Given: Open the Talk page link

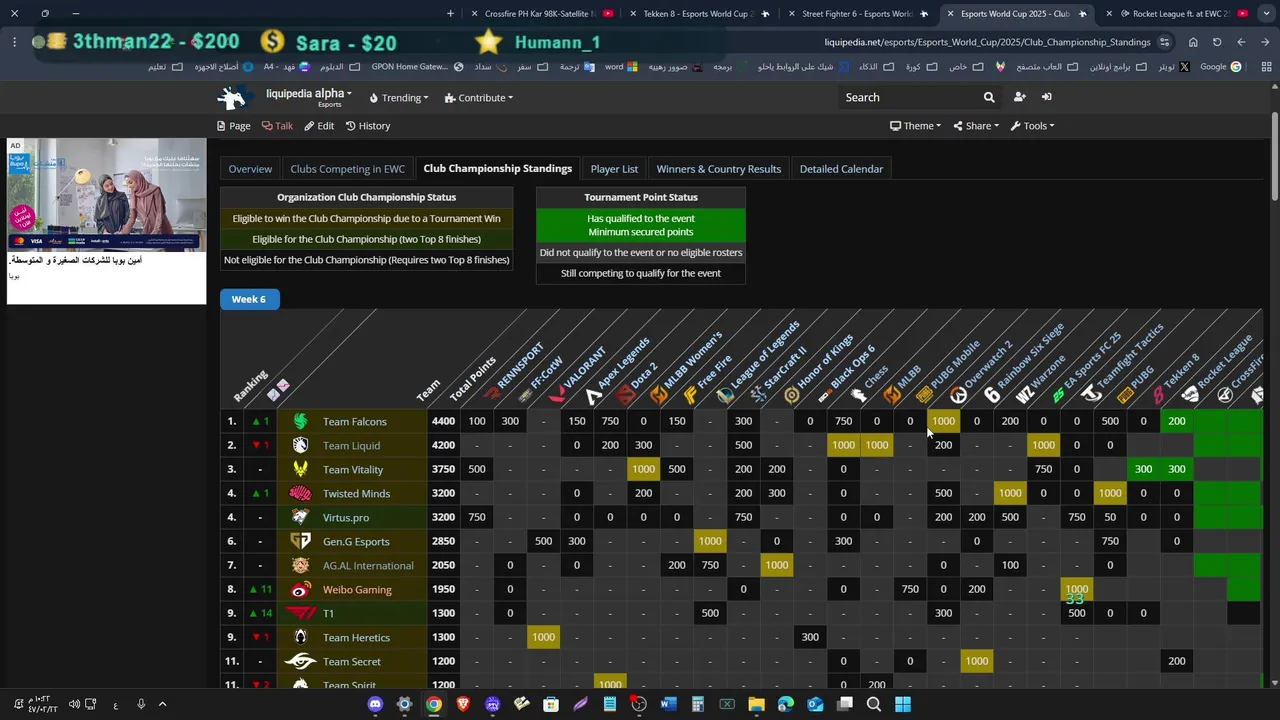Looking at the screenshot, I should click(277, 126).
